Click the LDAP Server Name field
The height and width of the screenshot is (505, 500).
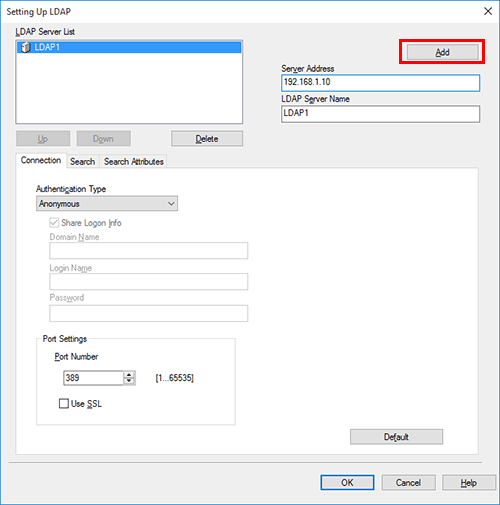[x=381, y=114]
